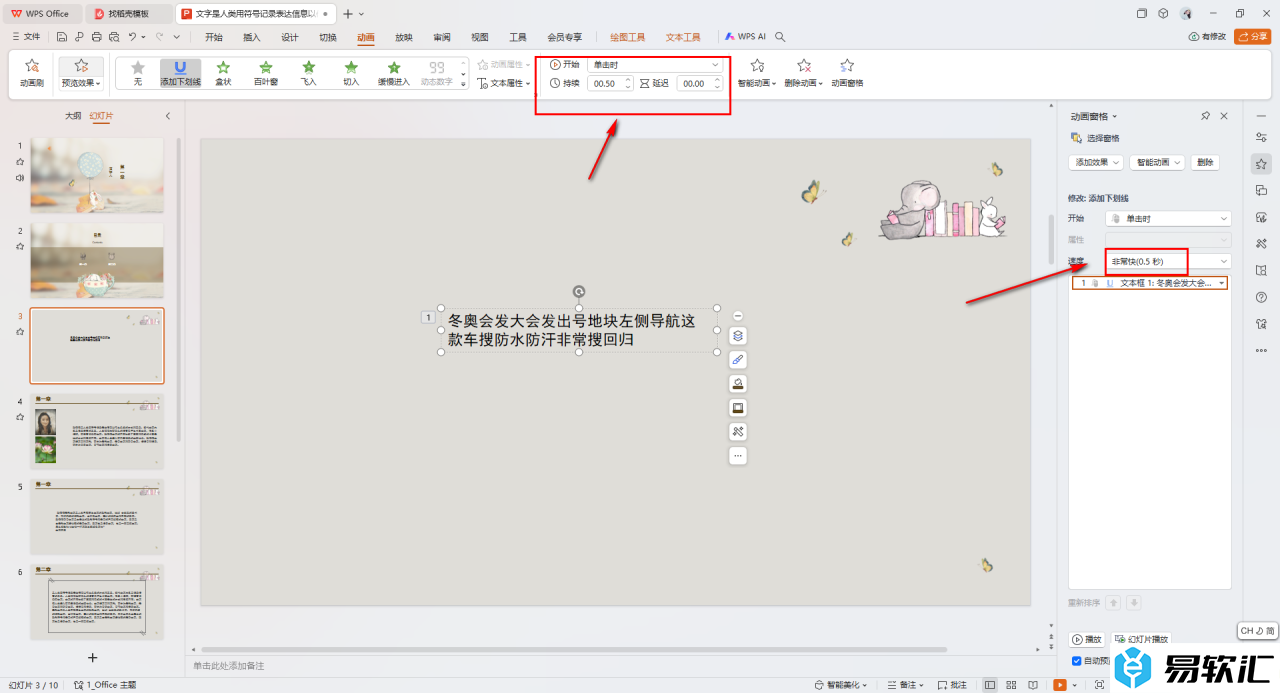Select the 盒状 box animation effect

click(223, 73)
